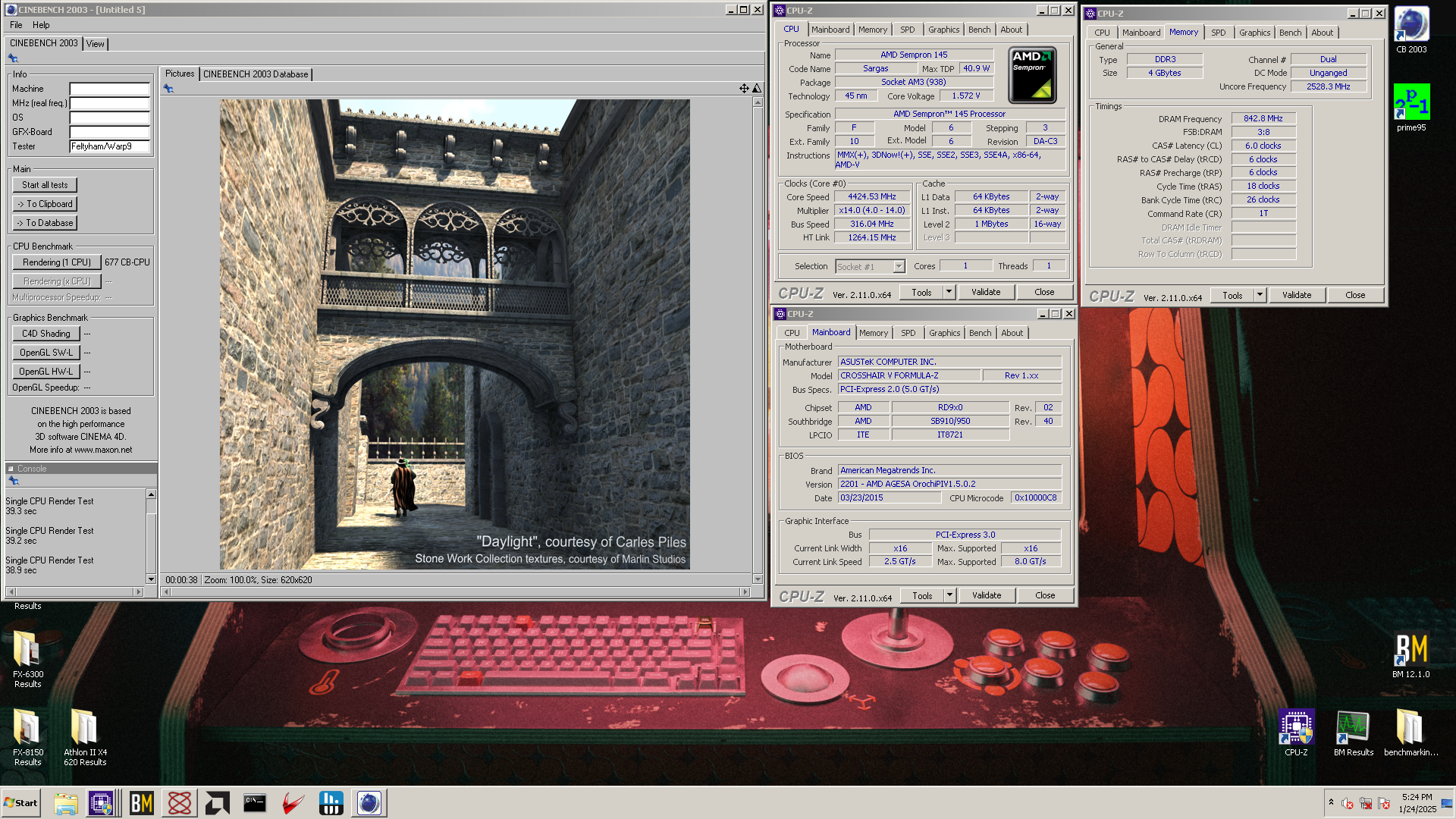The width and height of the screenshot is (1456, 819).
Task: Click the pin icon in the Console panel
Action: coord(13,481)
